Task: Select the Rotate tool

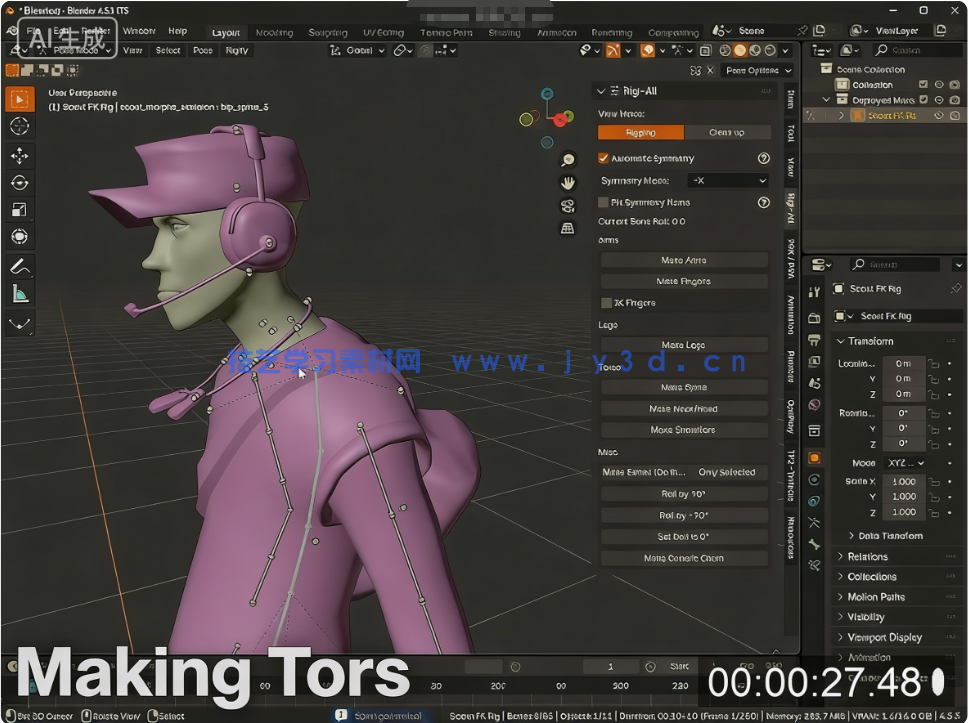Action: click(20, 181)
